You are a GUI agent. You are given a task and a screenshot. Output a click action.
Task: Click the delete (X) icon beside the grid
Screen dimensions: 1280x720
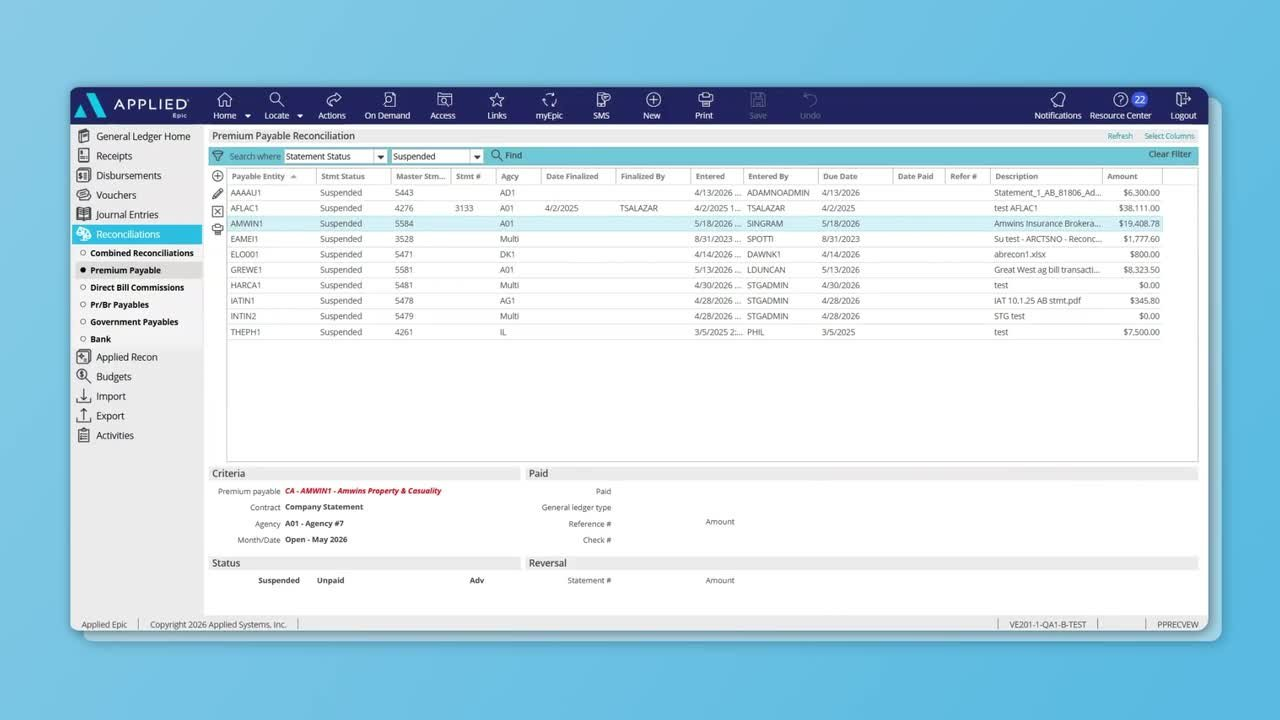[x=218, y=211]
